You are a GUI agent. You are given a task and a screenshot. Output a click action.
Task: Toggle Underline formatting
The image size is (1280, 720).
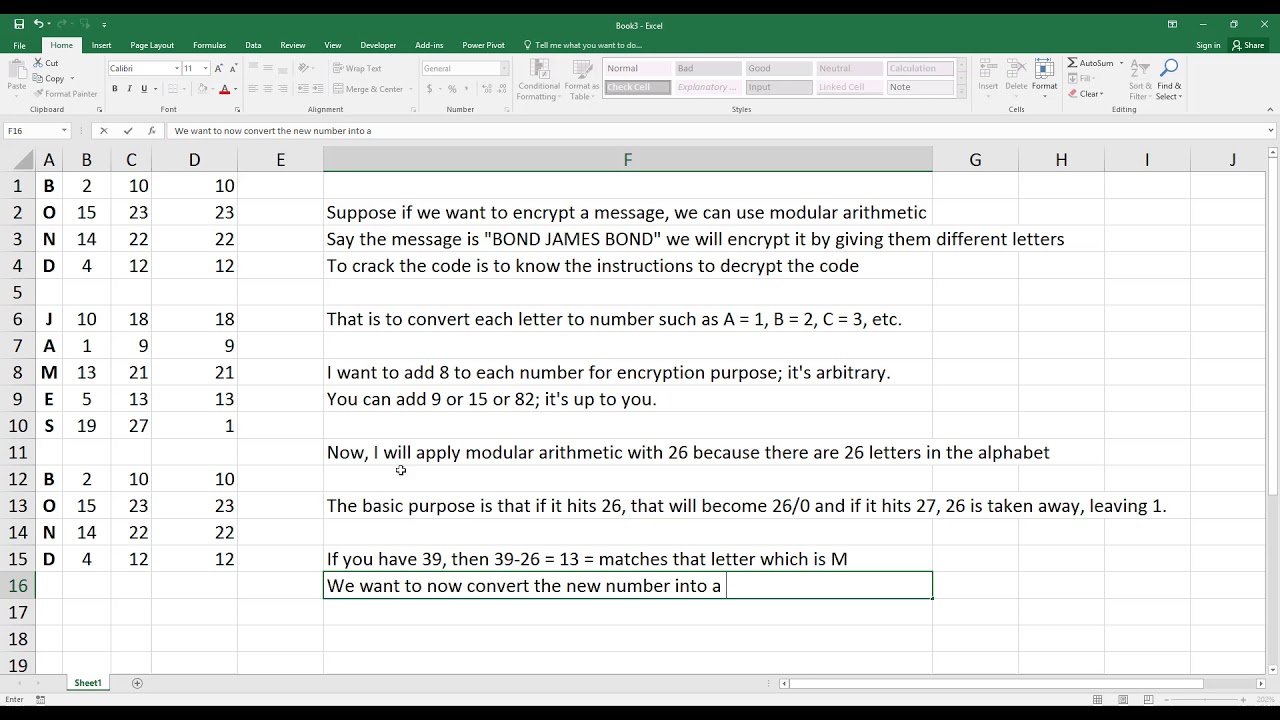point(143,89)
